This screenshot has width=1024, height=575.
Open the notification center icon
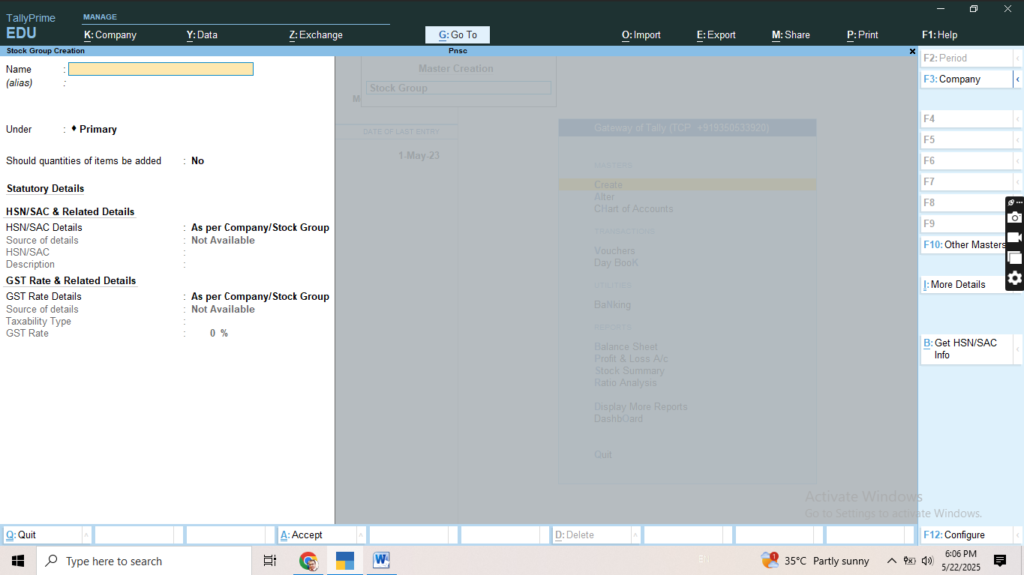pyautogui.click(x=1000, y=561)
